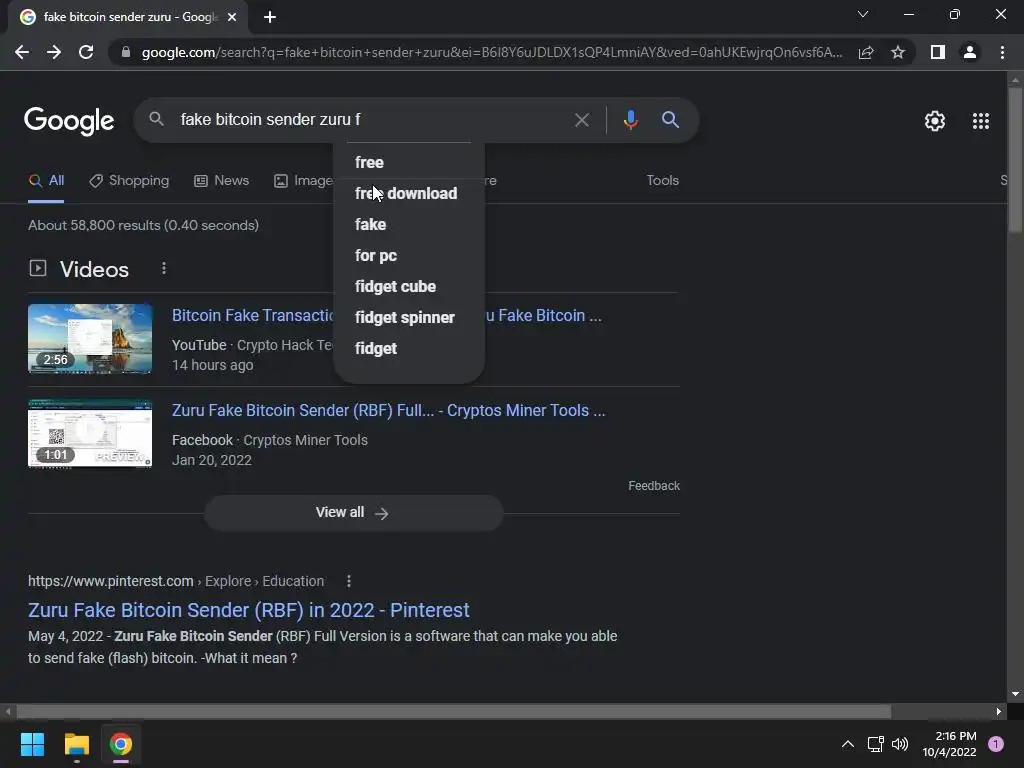Screen dimensions: 1024x768
Task: Click the horizontal page scrollbar
Action: (x=454, y=711)
